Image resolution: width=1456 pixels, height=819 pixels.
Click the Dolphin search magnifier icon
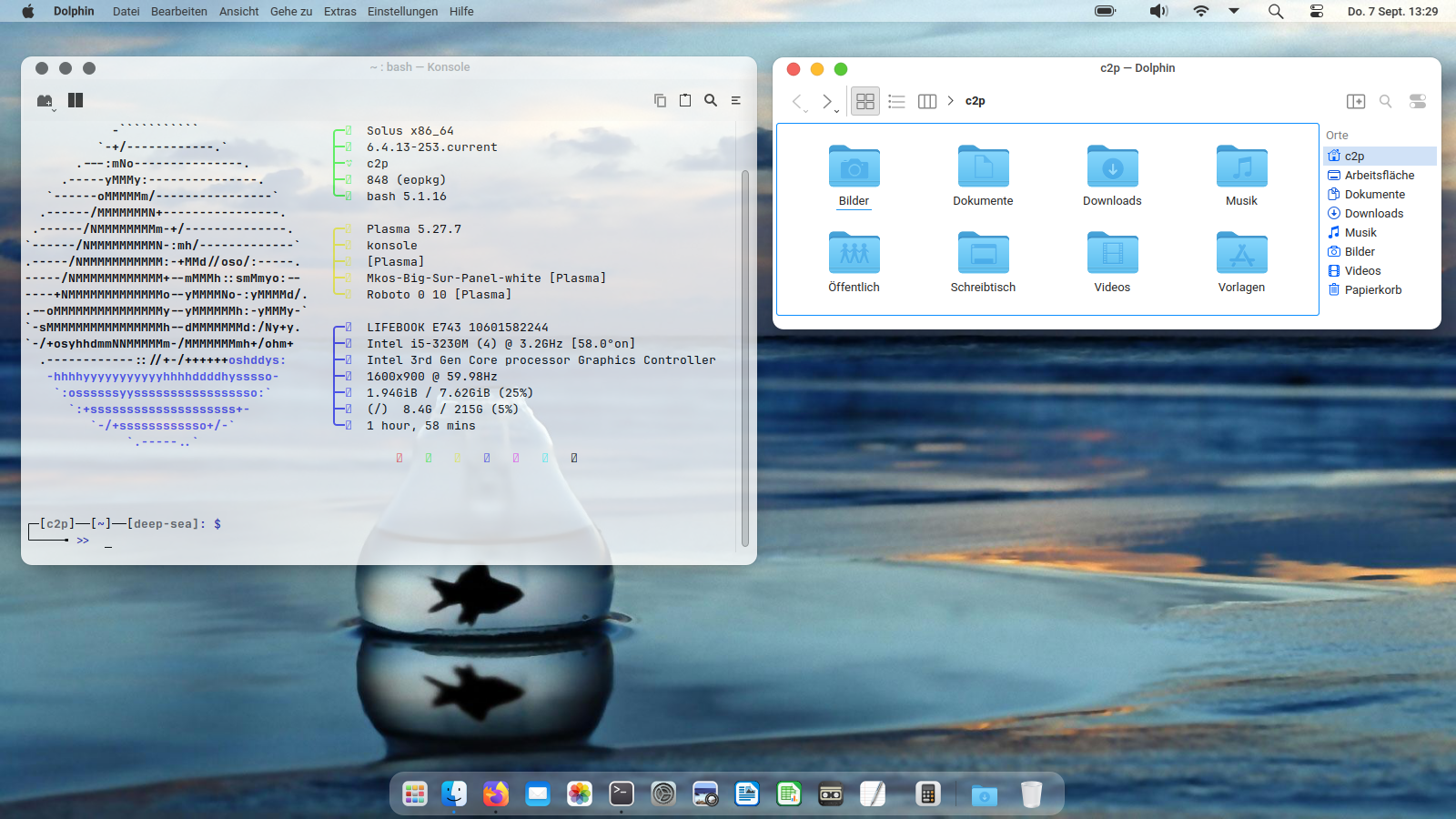[1385, 101]
